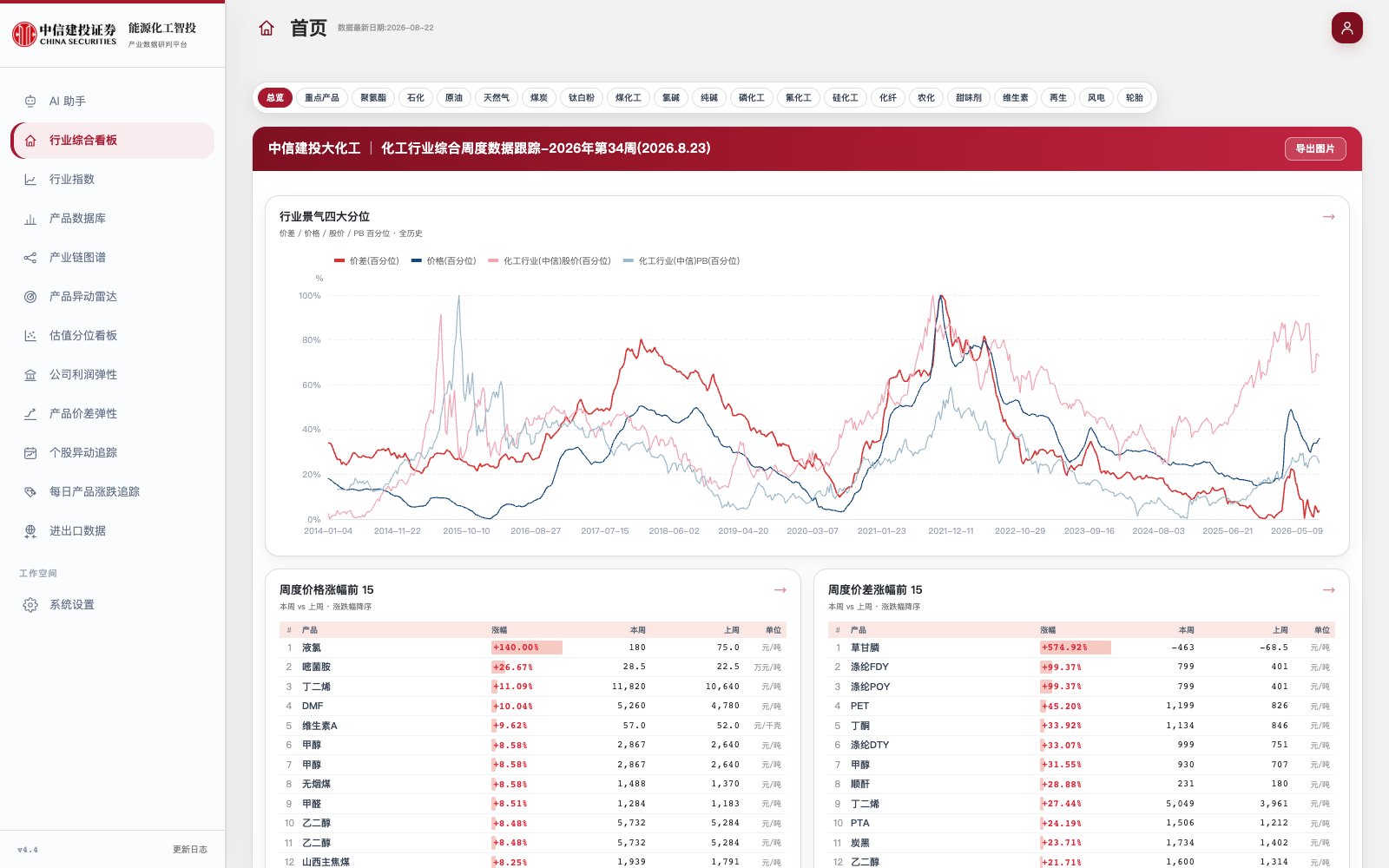
Task: Click the 进出口数据 globe icon
Action: 30,531
